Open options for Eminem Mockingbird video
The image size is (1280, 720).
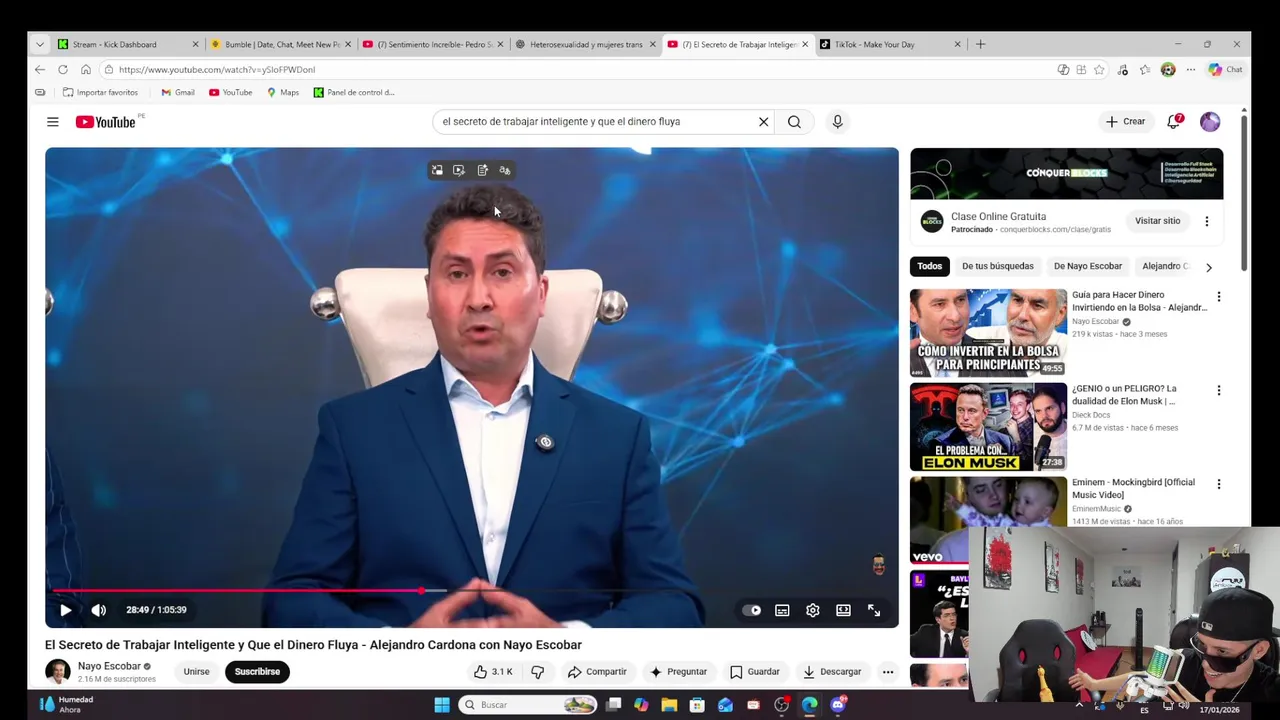point(1218,484)
